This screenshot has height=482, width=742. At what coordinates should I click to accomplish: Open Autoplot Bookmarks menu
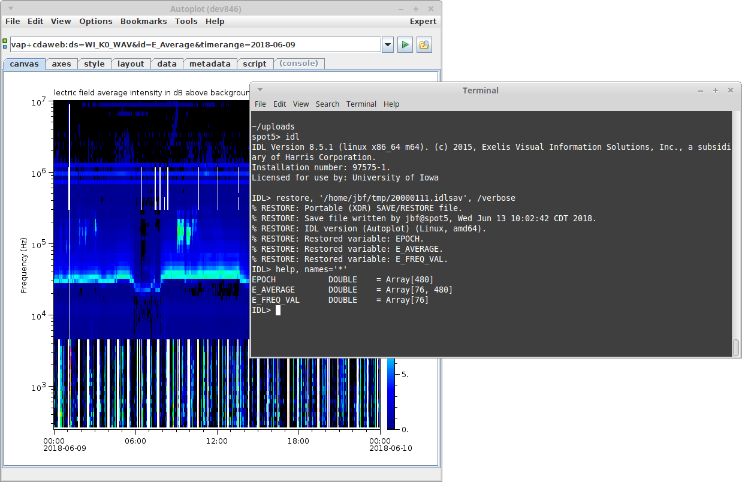pyautogui.click(x=143, y=21)
